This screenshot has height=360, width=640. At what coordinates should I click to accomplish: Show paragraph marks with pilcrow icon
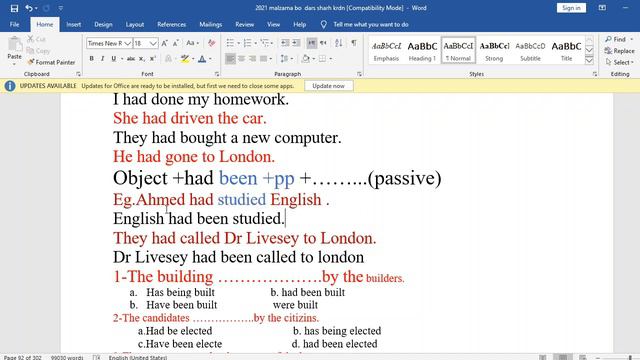click(354, 43)
